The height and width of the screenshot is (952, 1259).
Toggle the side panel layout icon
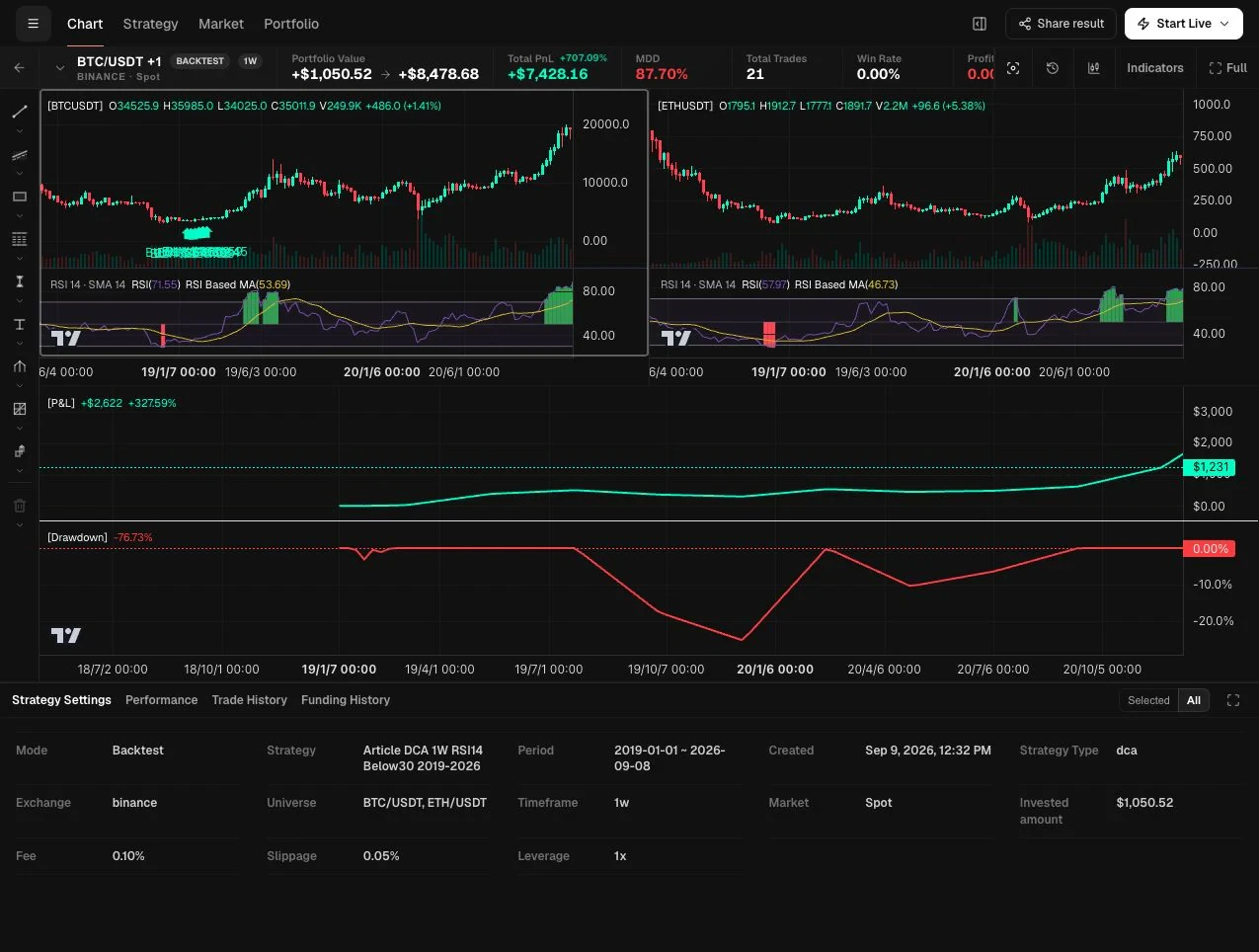point(980,24)
